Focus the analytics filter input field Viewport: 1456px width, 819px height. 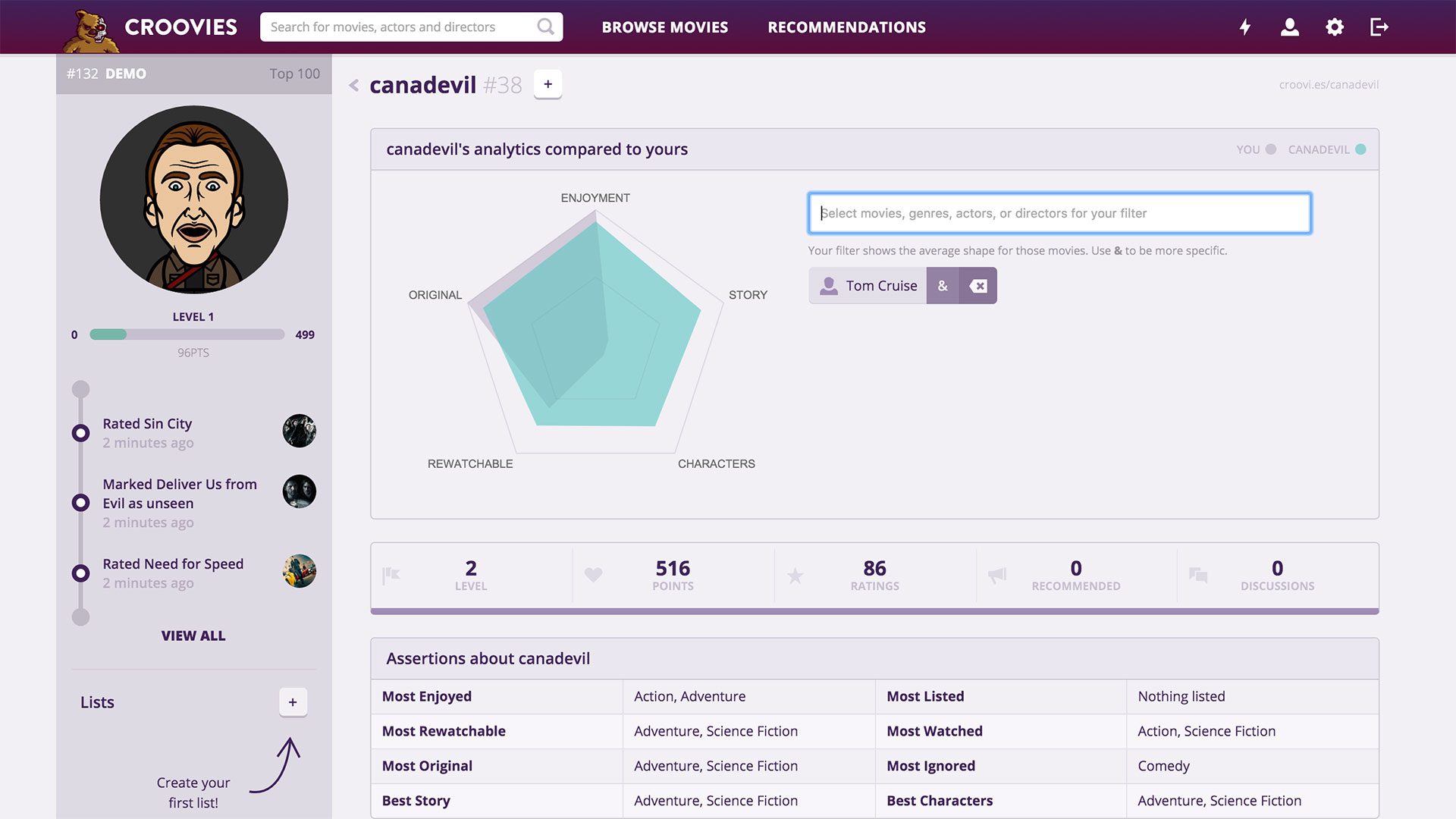coord(1059,213)
